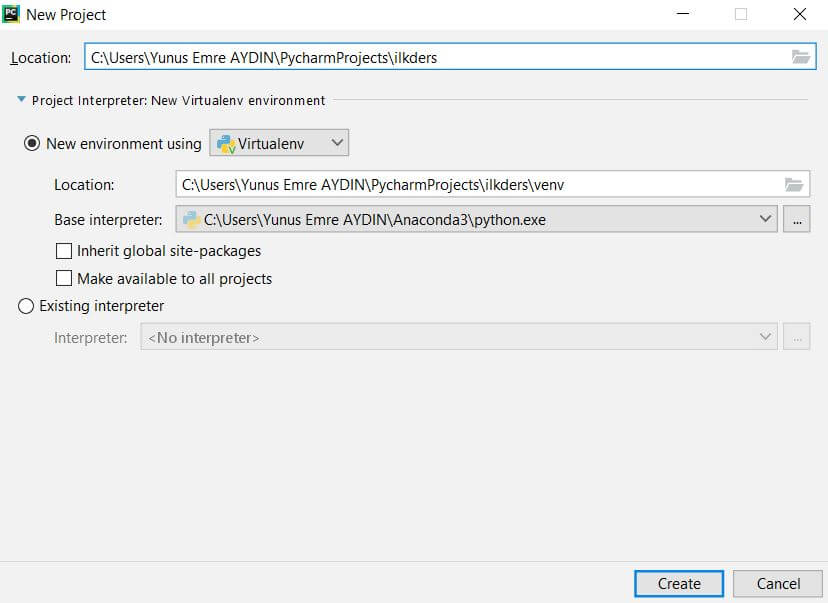Check Make available to all projects

tap(64, 278)
